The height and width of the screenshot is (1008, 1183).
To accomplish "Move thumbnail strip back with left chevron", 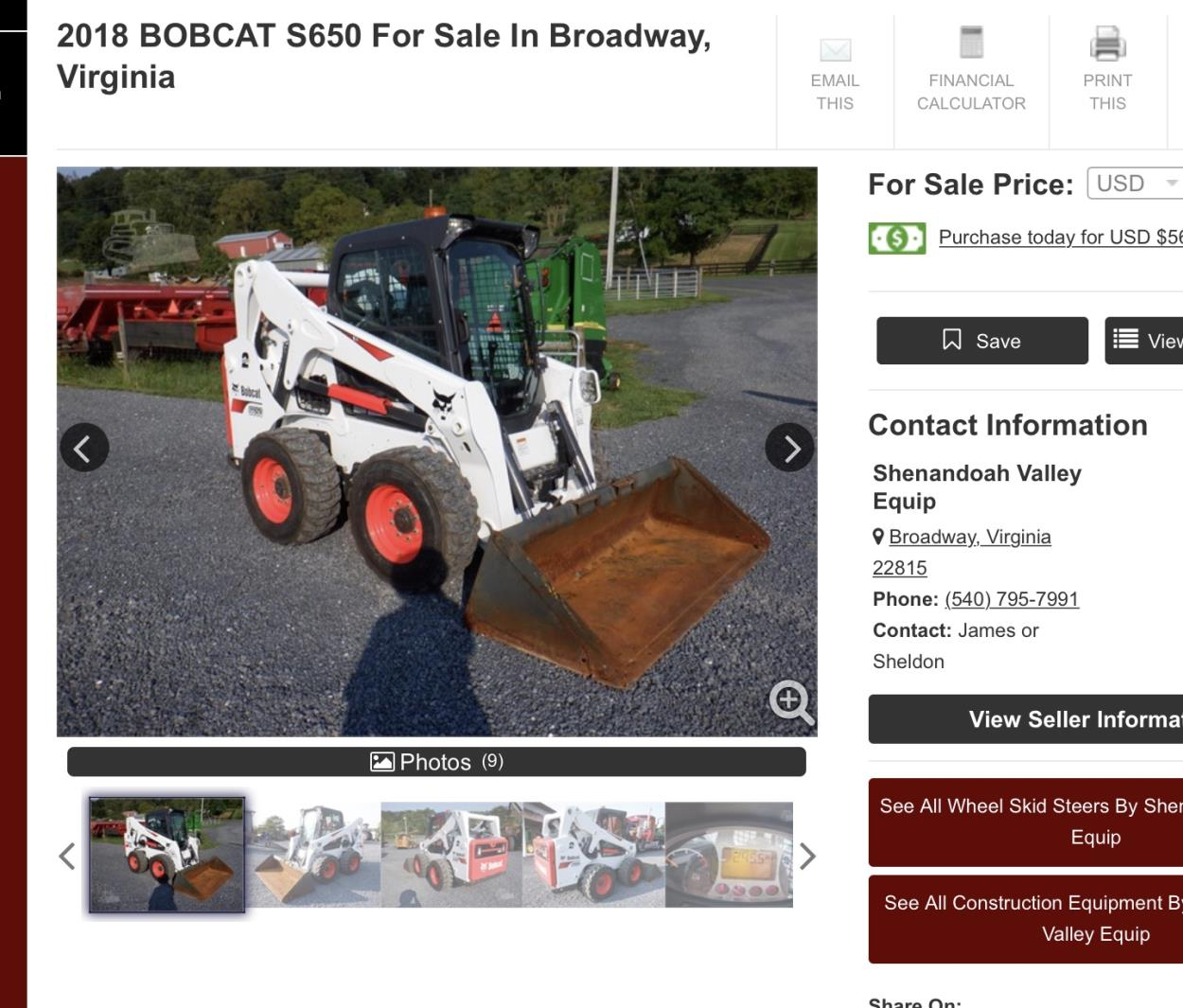I will [x=66, y=857].
